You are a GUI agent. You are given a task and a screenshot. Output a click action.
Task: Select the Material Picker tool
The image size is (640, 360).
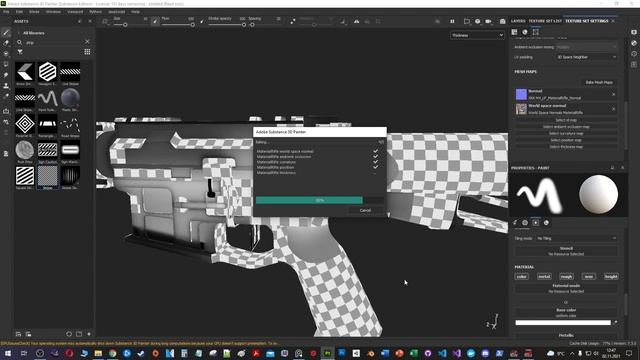(6, 97)
